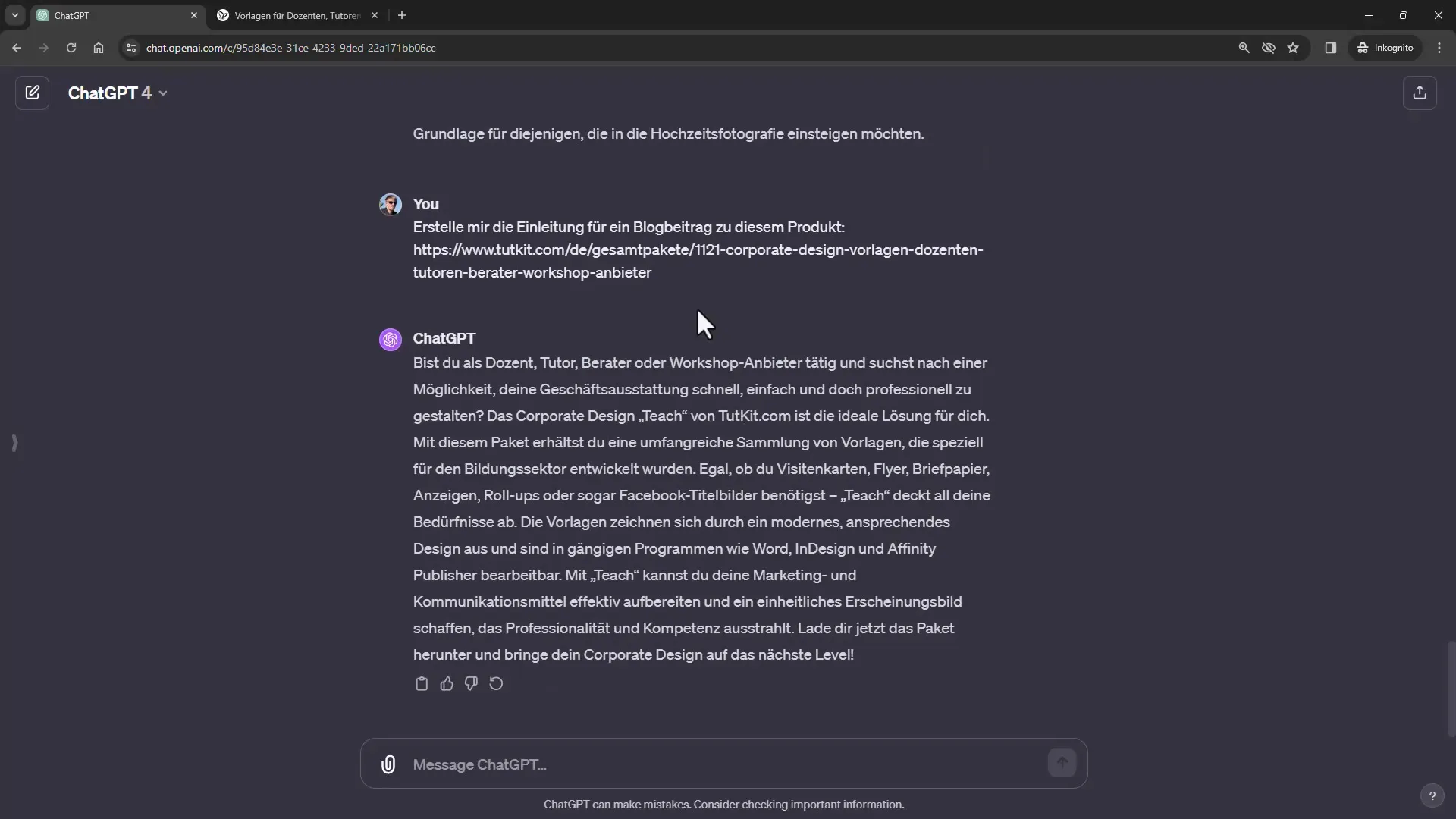Click the send message button
This screenshot has height=819, width=1456.
click(x=1063, y=763)
